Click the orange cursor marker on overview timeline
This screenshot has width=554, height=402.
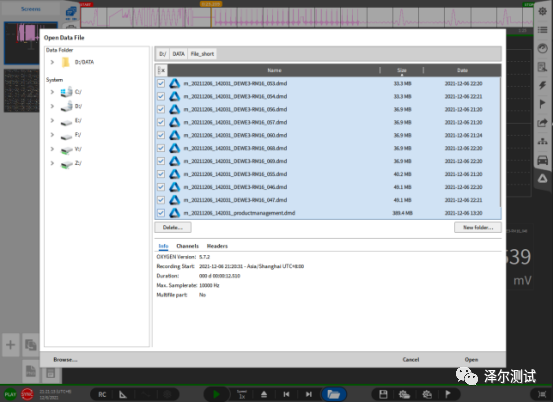point(211,4)
